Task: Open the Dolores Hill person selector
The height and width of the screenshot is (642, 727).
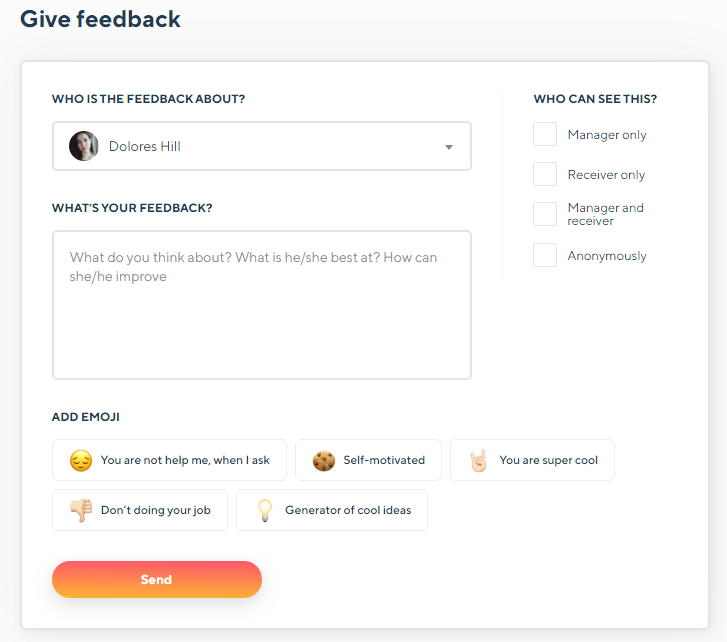Action: (262, 146)
